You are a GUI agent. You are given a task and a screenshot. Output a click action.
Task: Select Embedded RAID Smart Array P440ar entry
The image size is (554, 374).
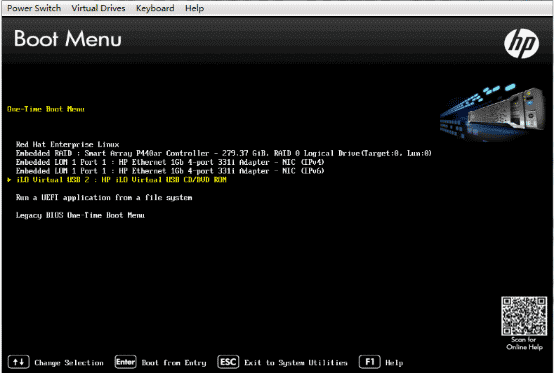(224, 153)
